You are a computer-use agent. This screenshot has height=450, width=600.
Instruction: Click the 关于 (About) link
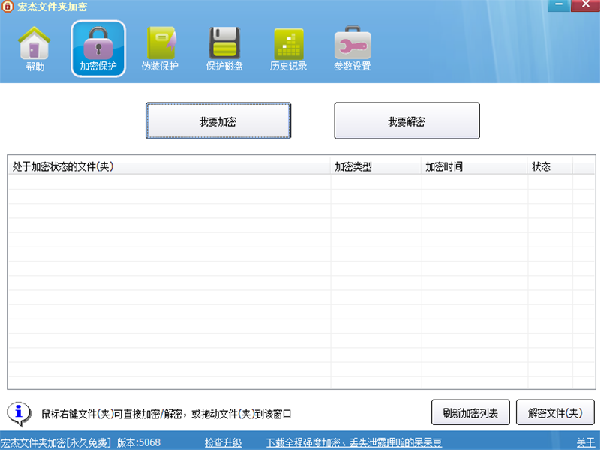click(584, 442)
